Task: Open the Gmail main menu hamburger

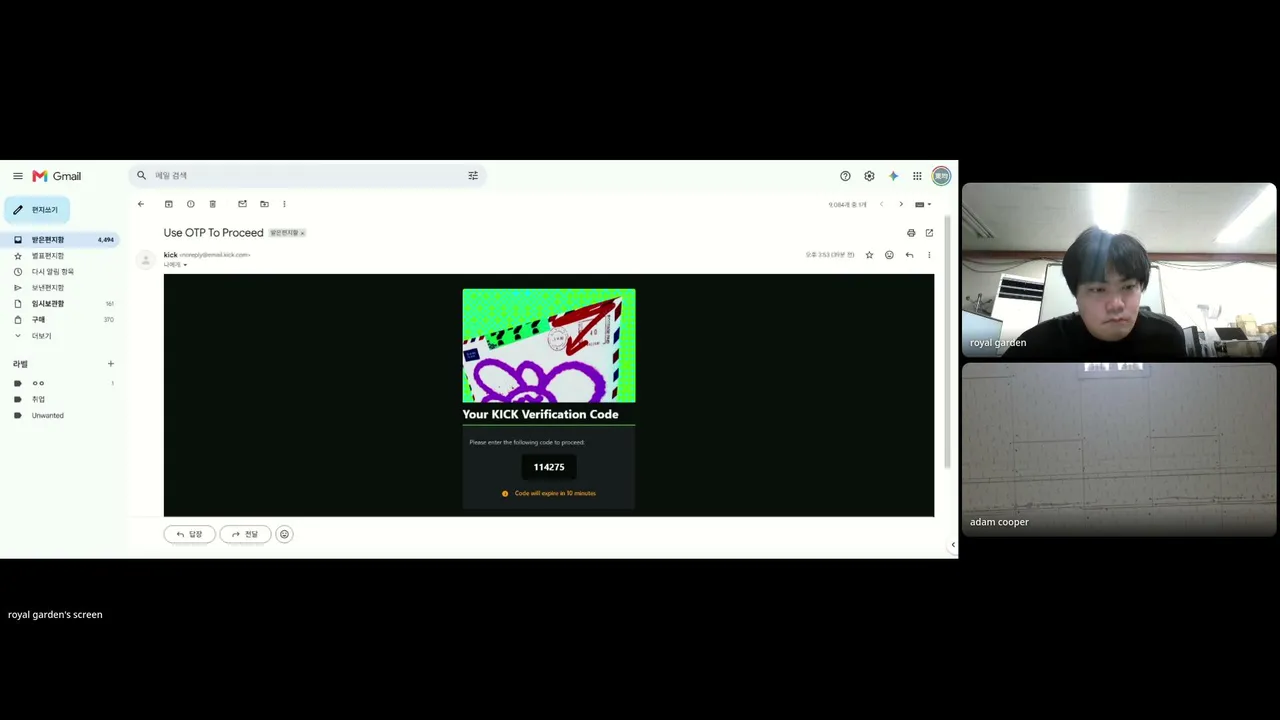Action: coord(17,176)
